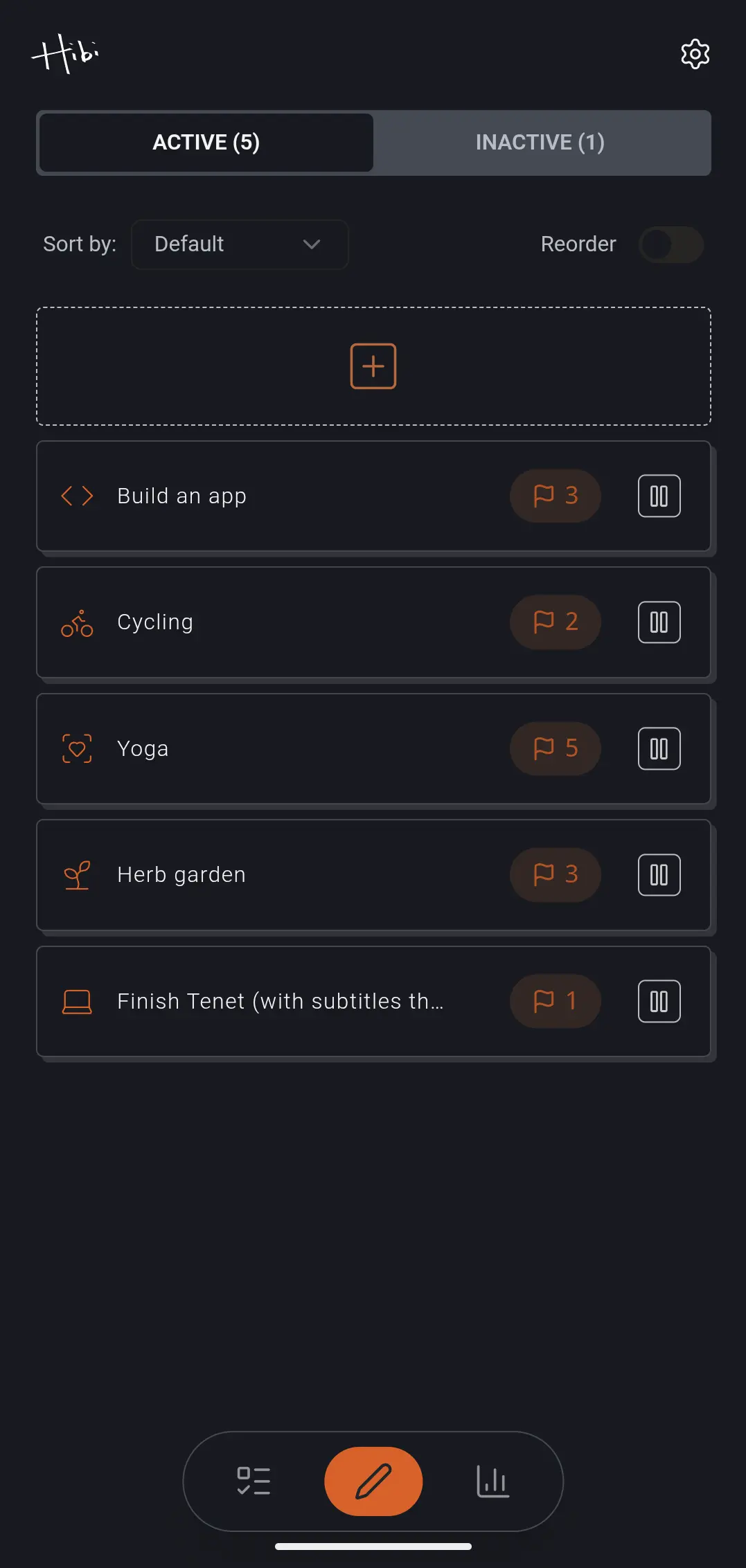Click the plus icon to add habit
This screenshot has height=1568, width=746.
tap(373, 366)
